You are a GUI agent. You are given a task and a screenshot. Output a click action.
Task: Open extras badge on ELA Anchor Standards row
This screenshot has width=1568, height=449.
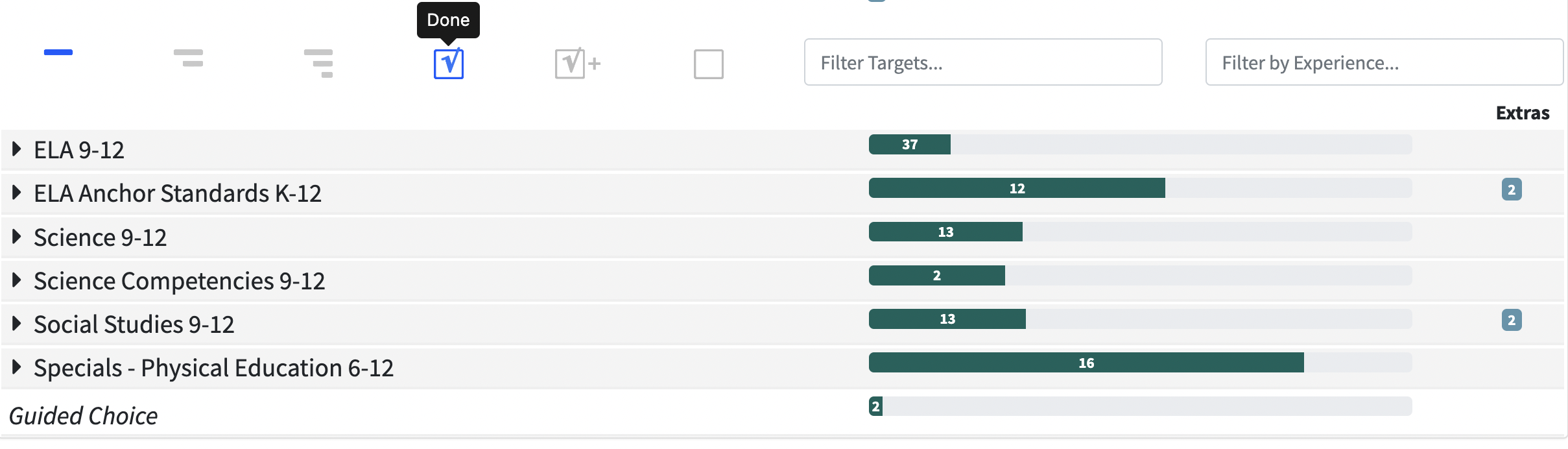[1512, 189]
